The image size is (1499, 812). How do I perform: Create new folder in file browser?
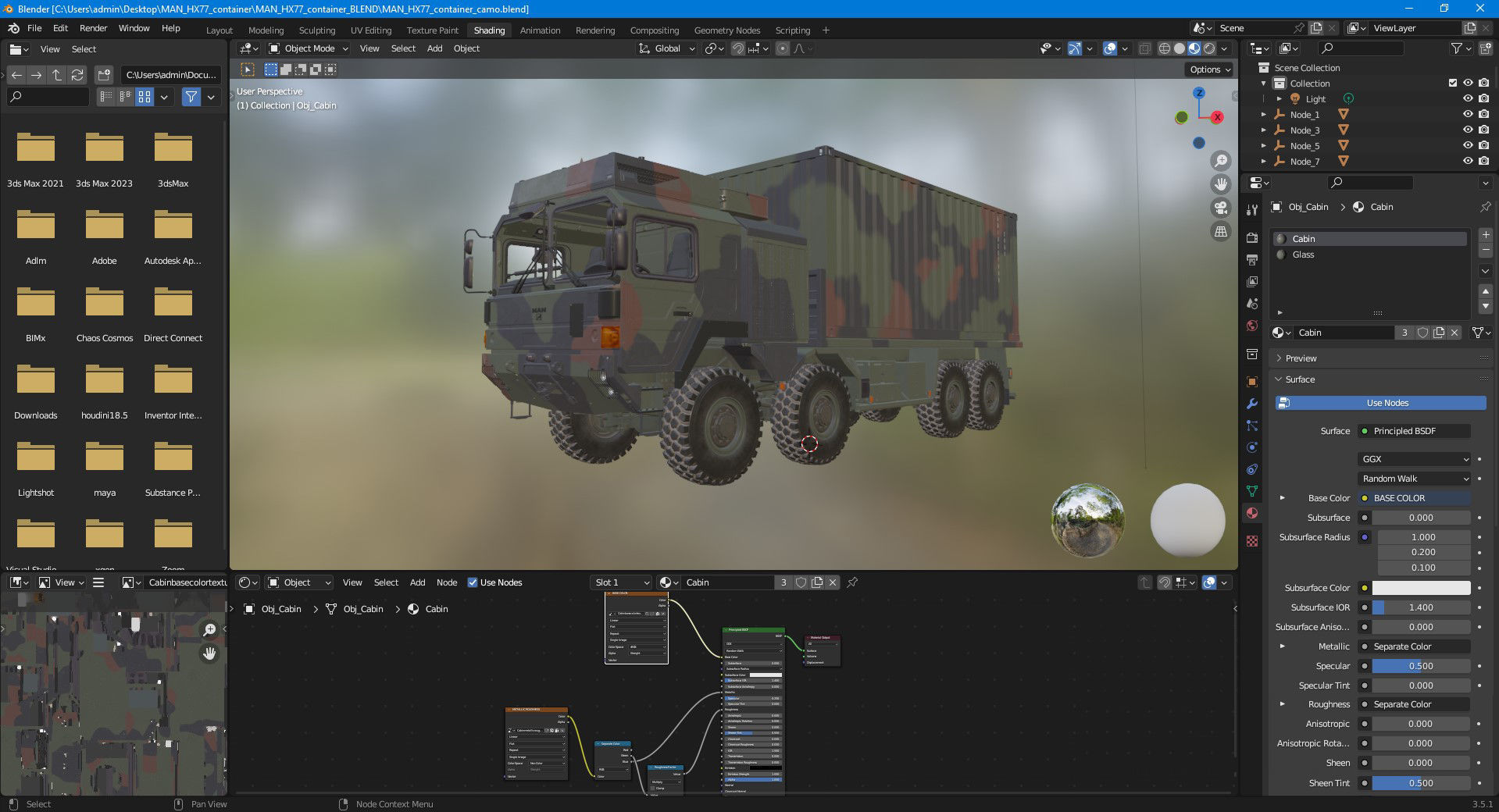click(x=104, y=75)
